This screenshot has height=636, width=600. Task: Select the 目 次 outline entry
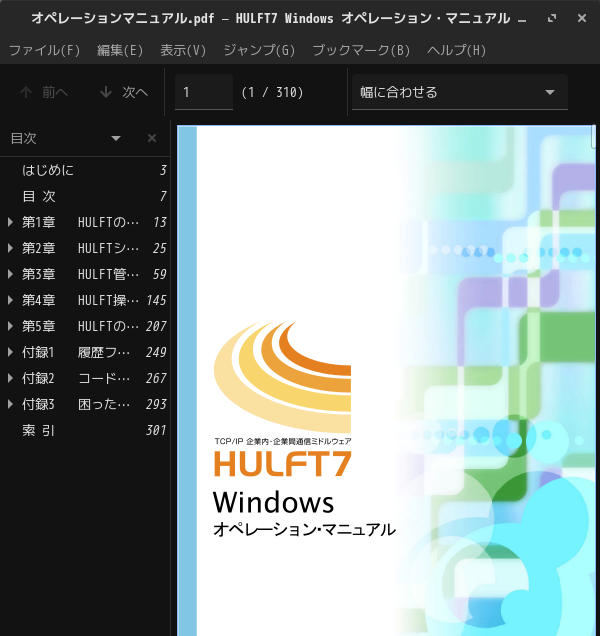[x=85, y=196]
